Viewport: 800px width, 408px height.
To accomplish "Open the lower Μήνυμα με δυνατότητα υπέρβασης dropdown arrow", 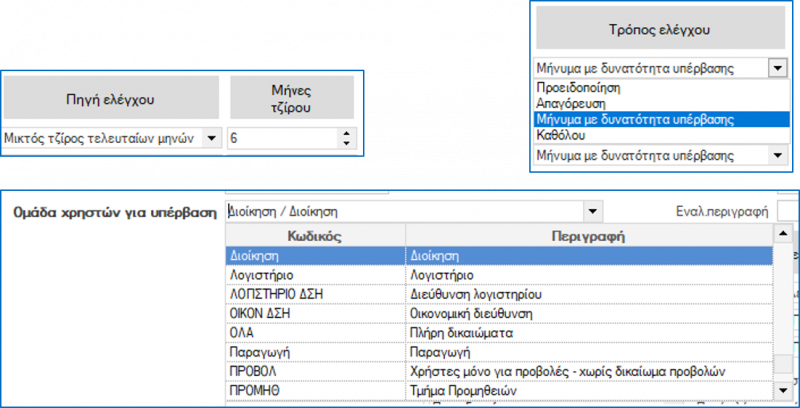I will 777,155.
